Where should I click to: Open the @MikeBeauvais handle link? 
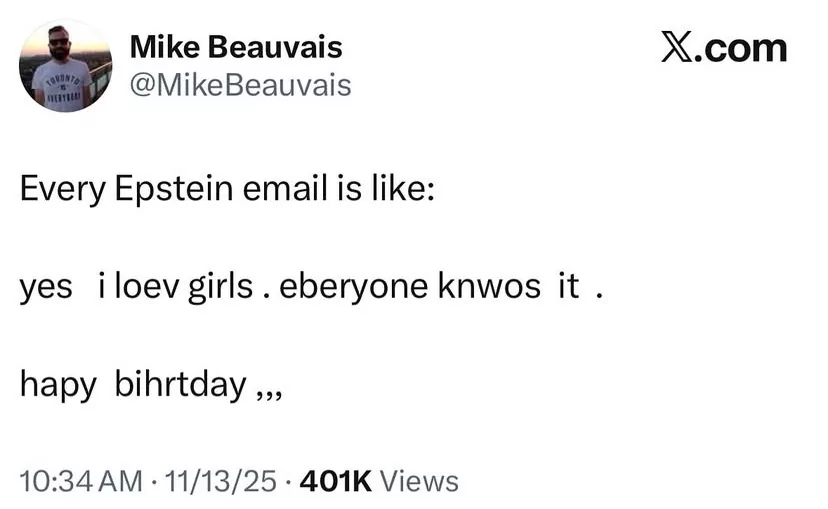(241, 85)
